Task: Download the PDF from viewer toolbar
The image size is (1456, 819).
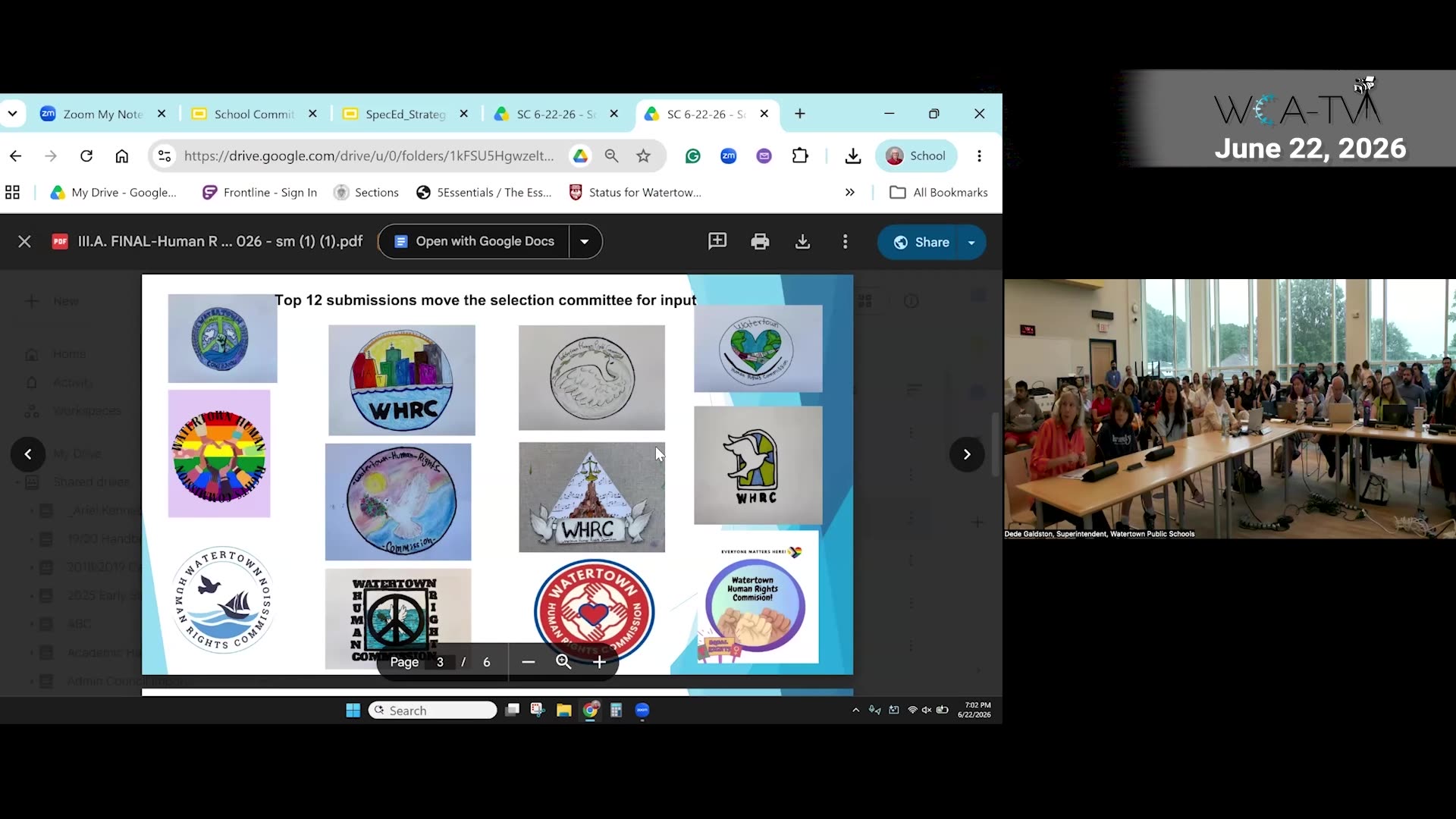Action: [x=802, y=241]
